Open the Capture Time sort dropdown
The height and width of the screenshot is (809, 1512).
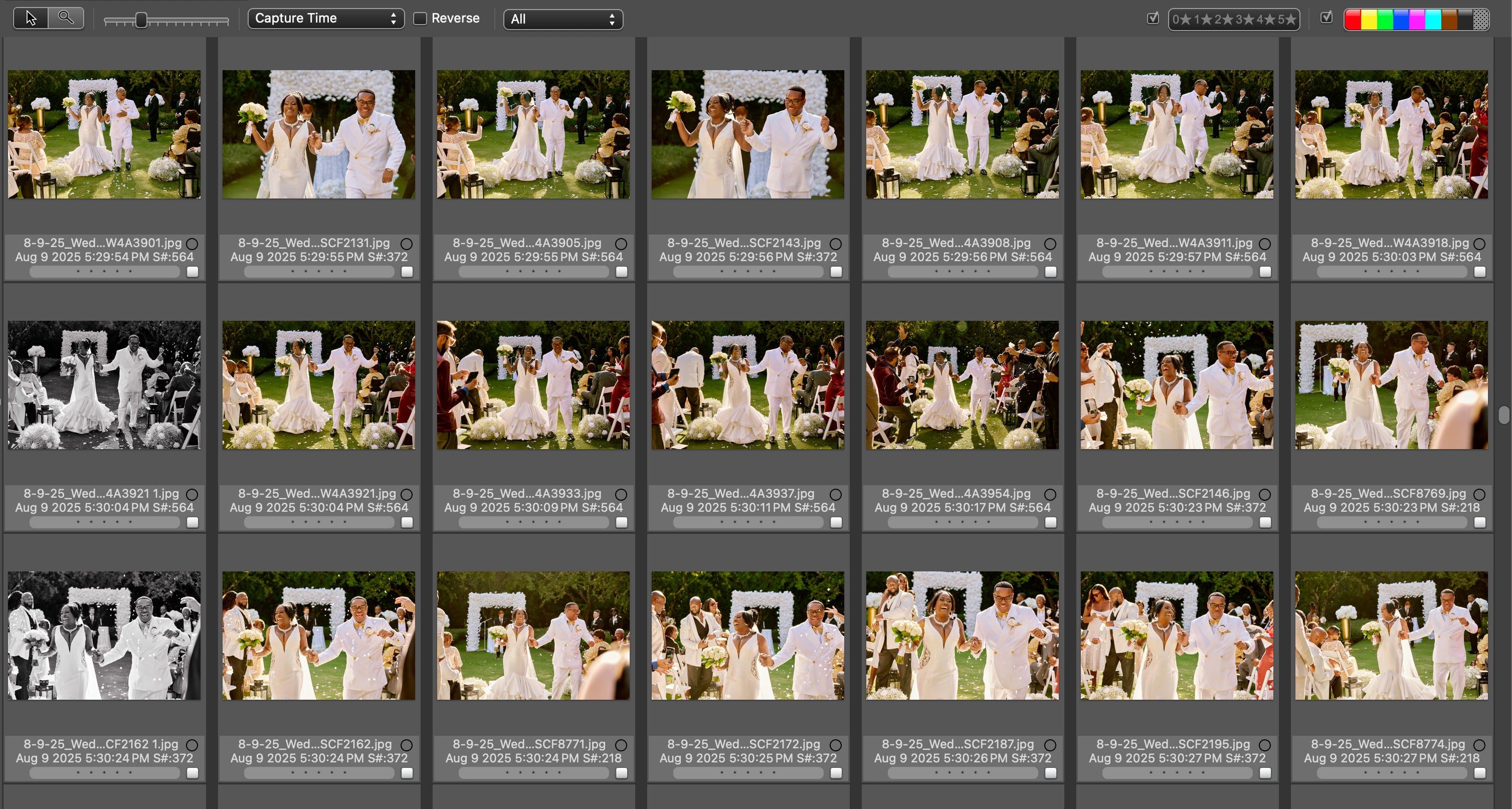(x=326, y=19)
